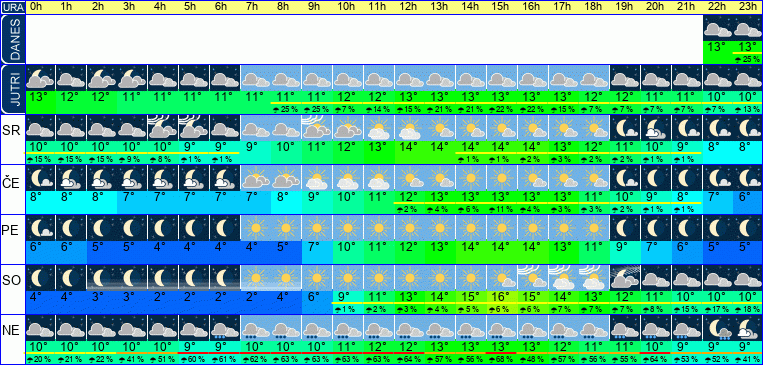Click the SR 4h windy cloud icon
The width and height of the screenshot is (763, 365).
(163, 128)
